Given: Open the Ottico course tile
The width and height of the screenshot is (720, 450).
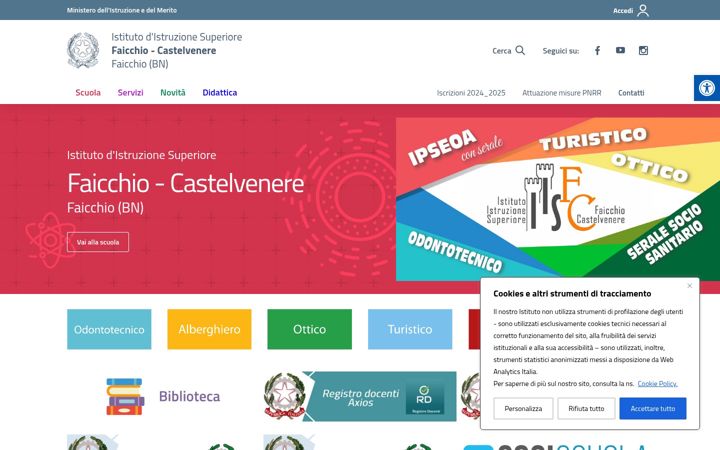Looking at the screenshot, I should pyautogui.click(x=309, y=329).
